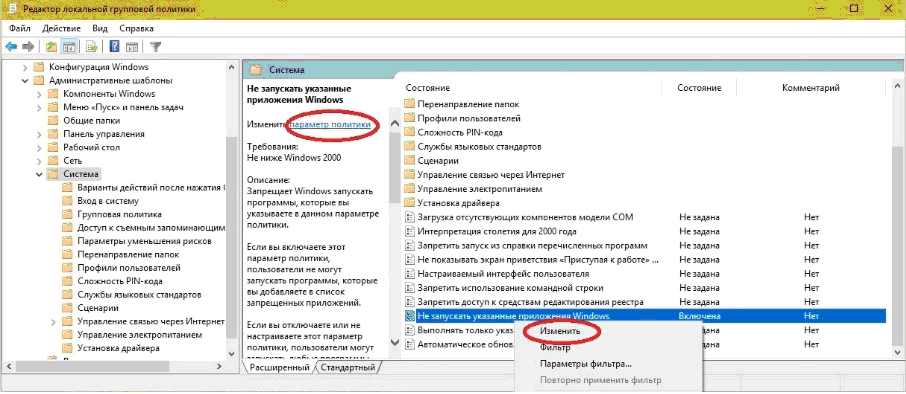
Task: Collapse the Система tree node
Action: tap(39, 174)
